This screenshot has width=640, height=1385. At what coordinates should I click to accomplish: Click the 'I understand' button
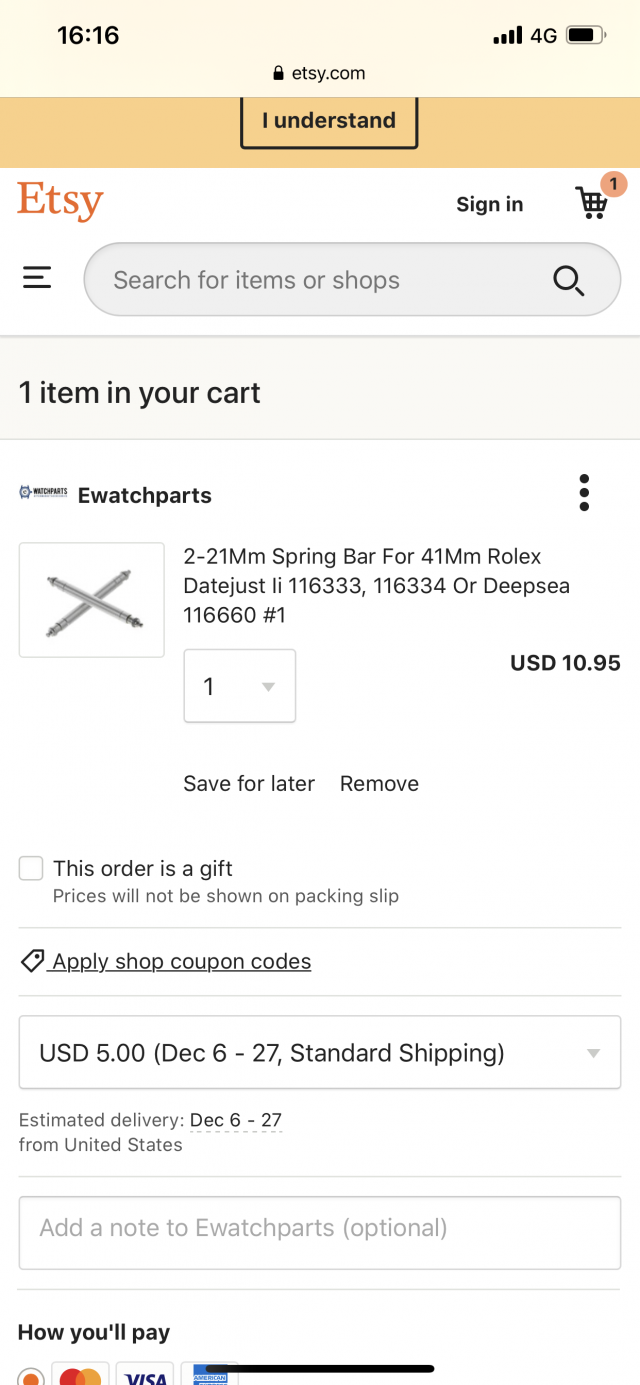pyautogui.click(x=329, y=121)
